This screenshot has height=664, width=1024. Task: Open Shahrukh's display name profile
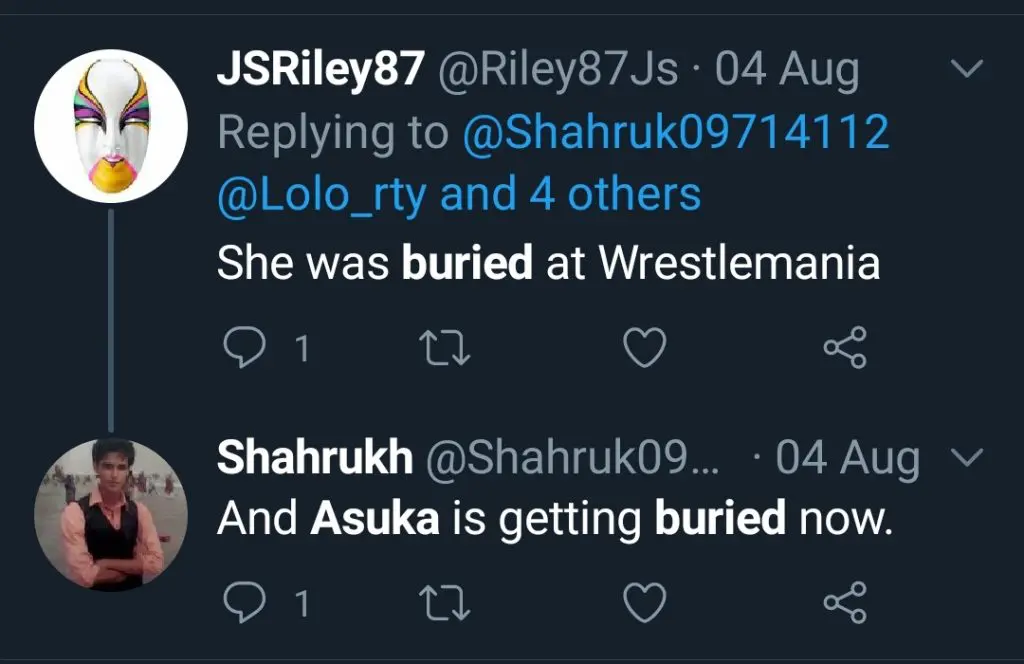[315, 458]
